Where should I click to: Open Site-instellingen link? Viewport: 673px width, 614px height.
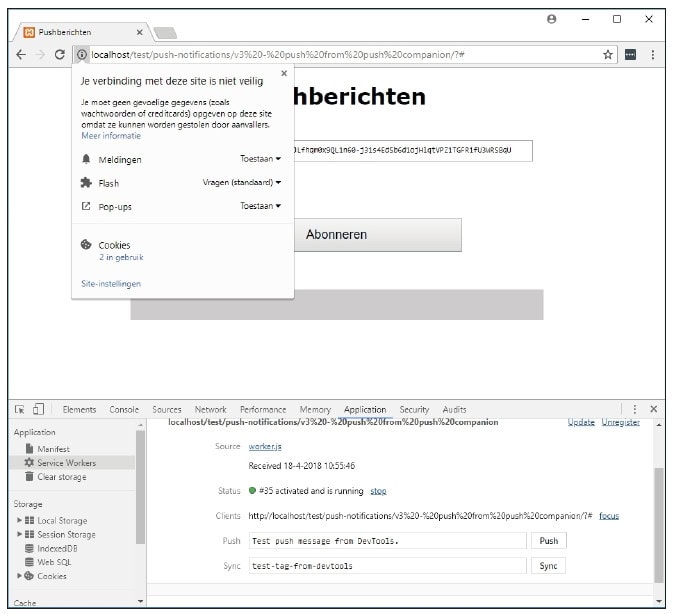tap(111, 284)
